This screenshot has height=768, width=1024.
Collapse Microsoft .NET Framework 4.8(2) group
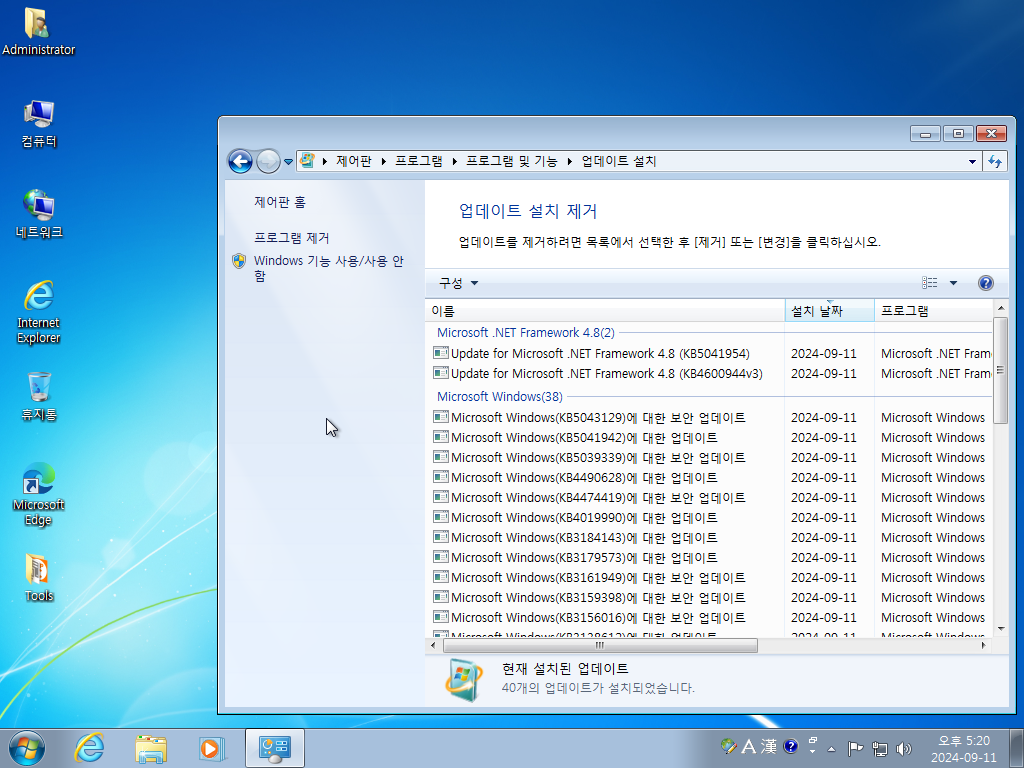coord(526,332)
